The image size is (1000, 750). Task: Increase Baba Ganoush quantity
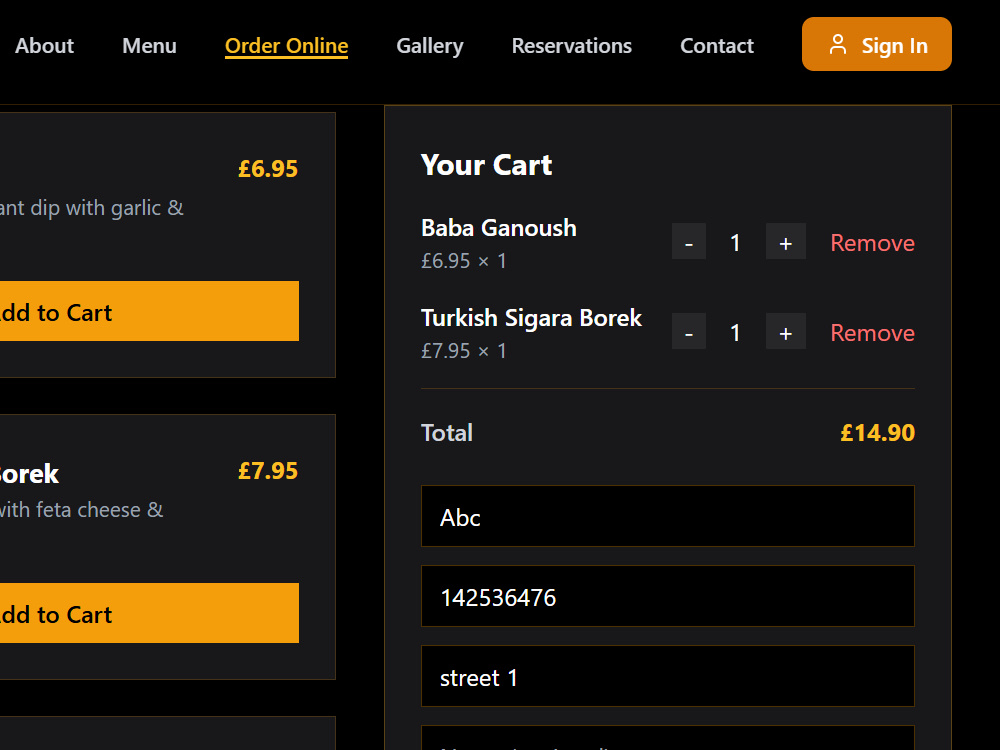point(786,242)
